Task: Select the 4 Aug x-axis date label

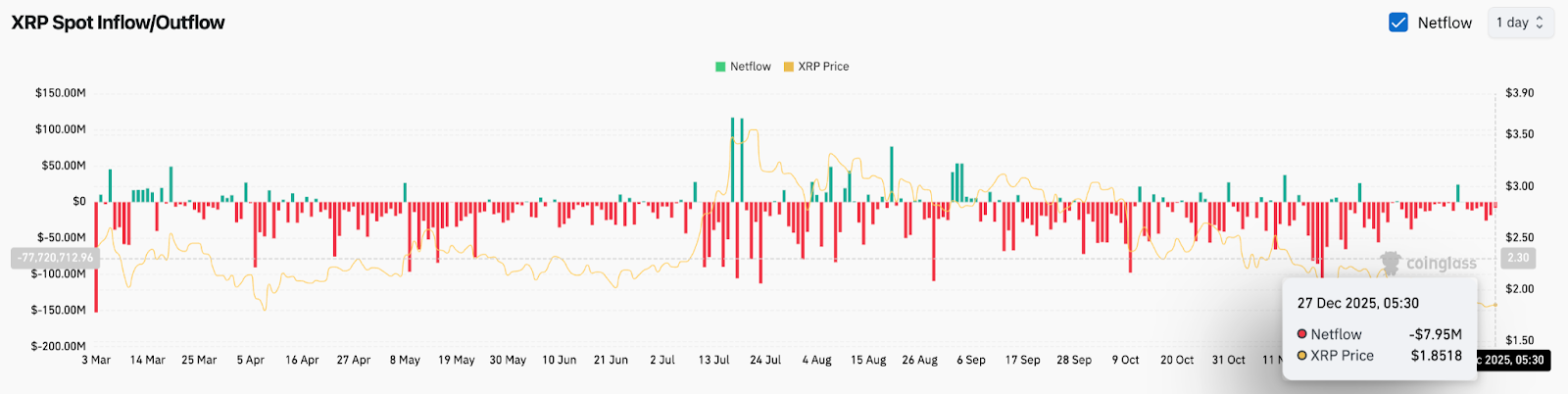Action: (x=816, y=360)
